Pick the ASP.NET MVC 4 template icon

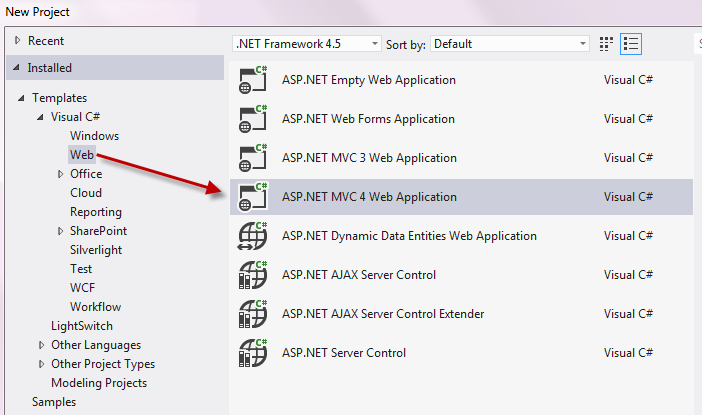coord(253,197)
